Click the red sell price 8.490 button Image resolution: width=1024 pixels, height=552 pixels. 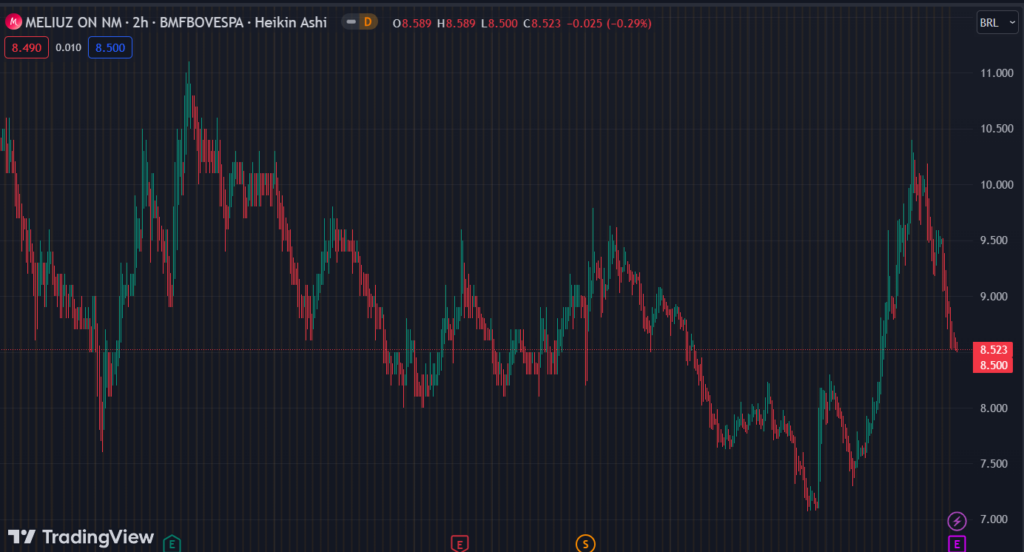(x=27, y=48)
